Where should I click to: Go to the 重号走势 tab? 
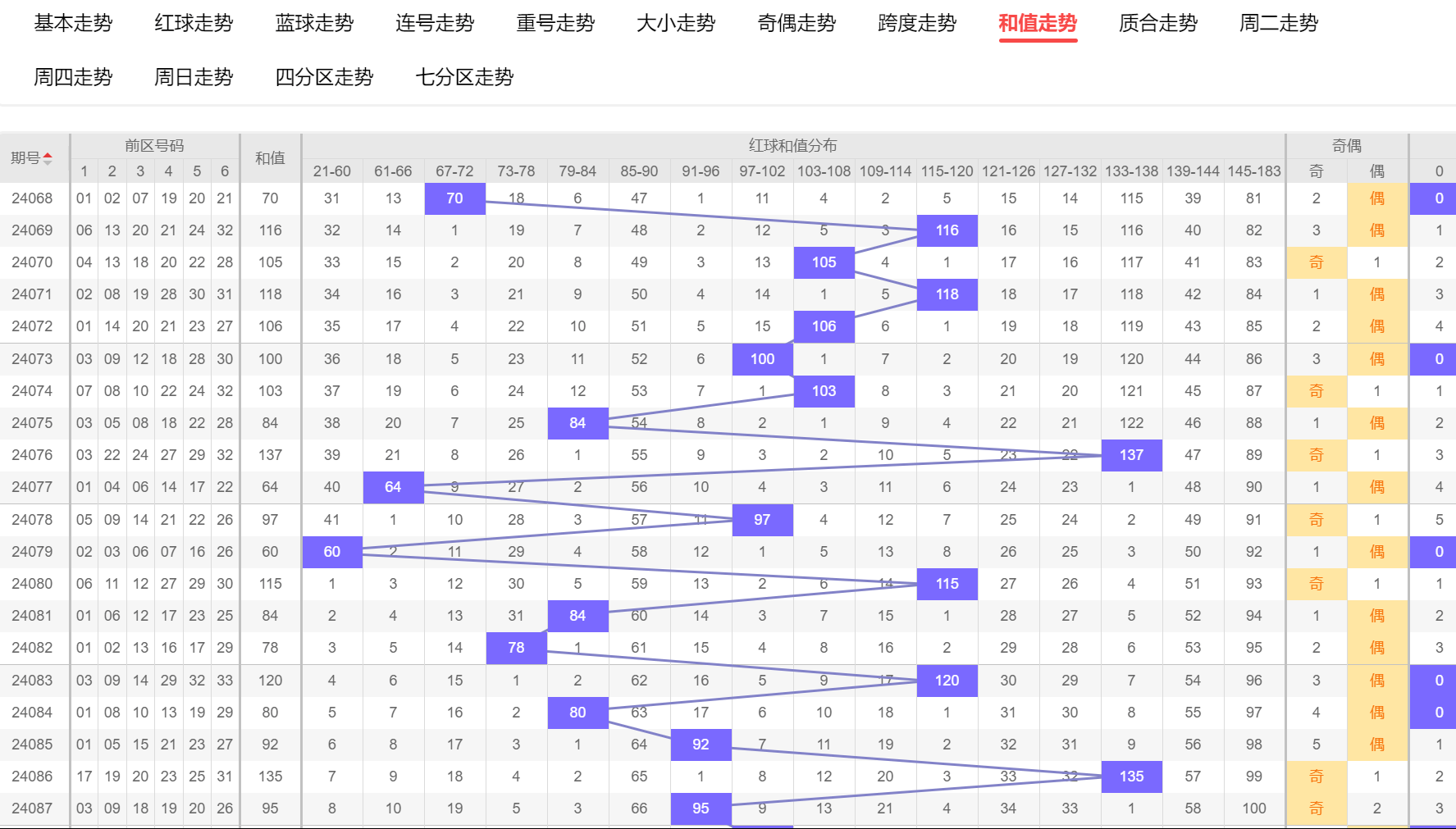[555, 23]
